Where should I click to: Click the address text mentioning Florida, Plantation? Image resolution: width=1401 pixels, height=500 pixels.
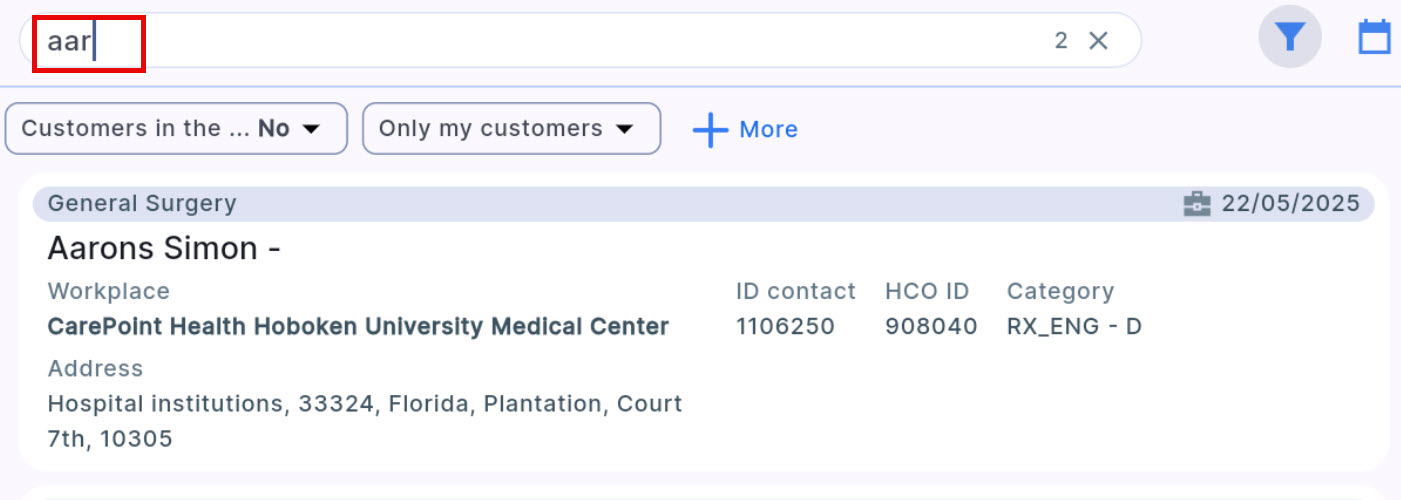coord(364,404)
